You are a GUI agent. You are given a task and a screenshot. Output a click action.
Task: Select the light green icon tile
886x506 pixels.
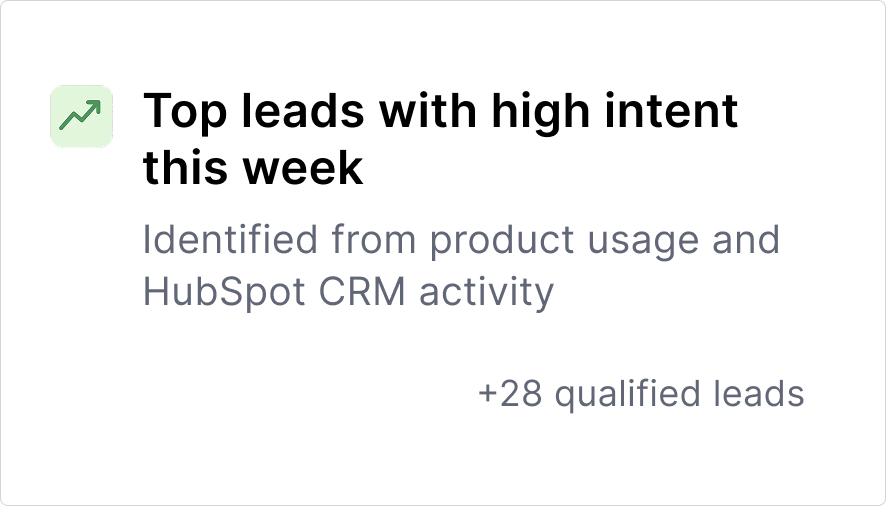[x=81, y=116]
